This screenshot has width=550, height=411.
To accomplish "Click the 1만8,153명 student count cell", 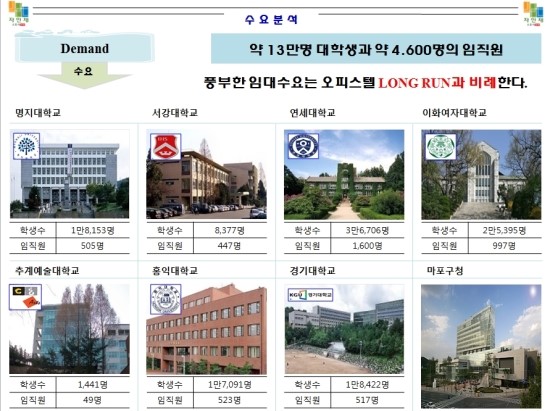I will pos(93,230).
